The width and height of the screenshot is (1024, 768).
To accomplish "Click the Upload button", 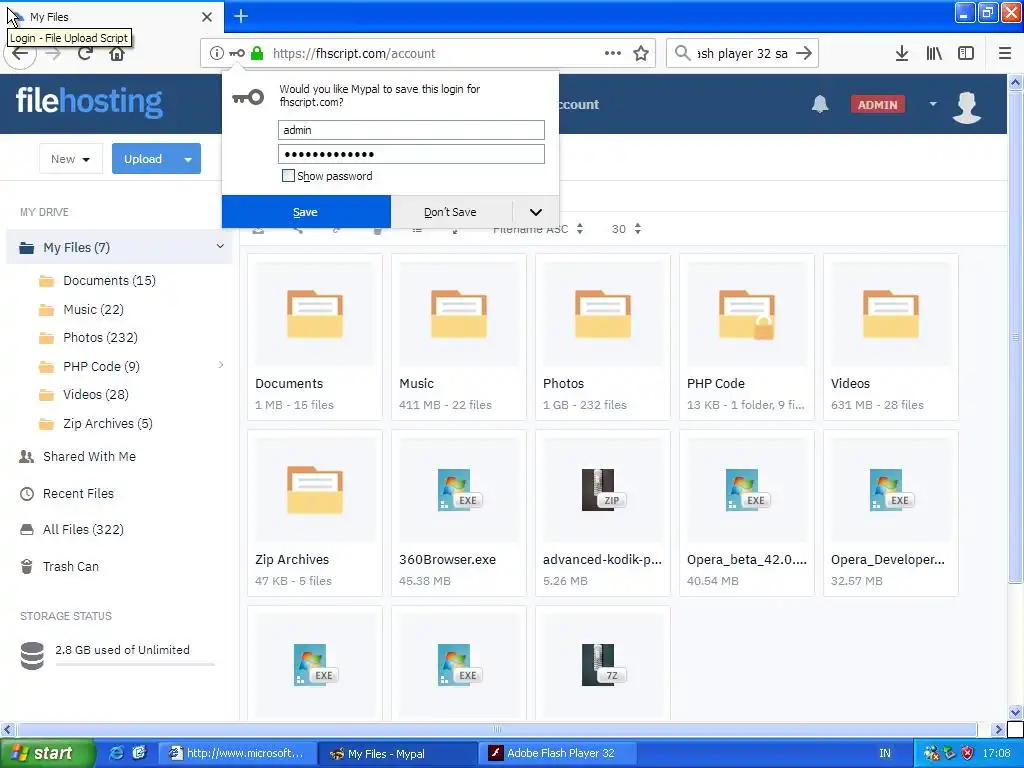I will 144,159.
